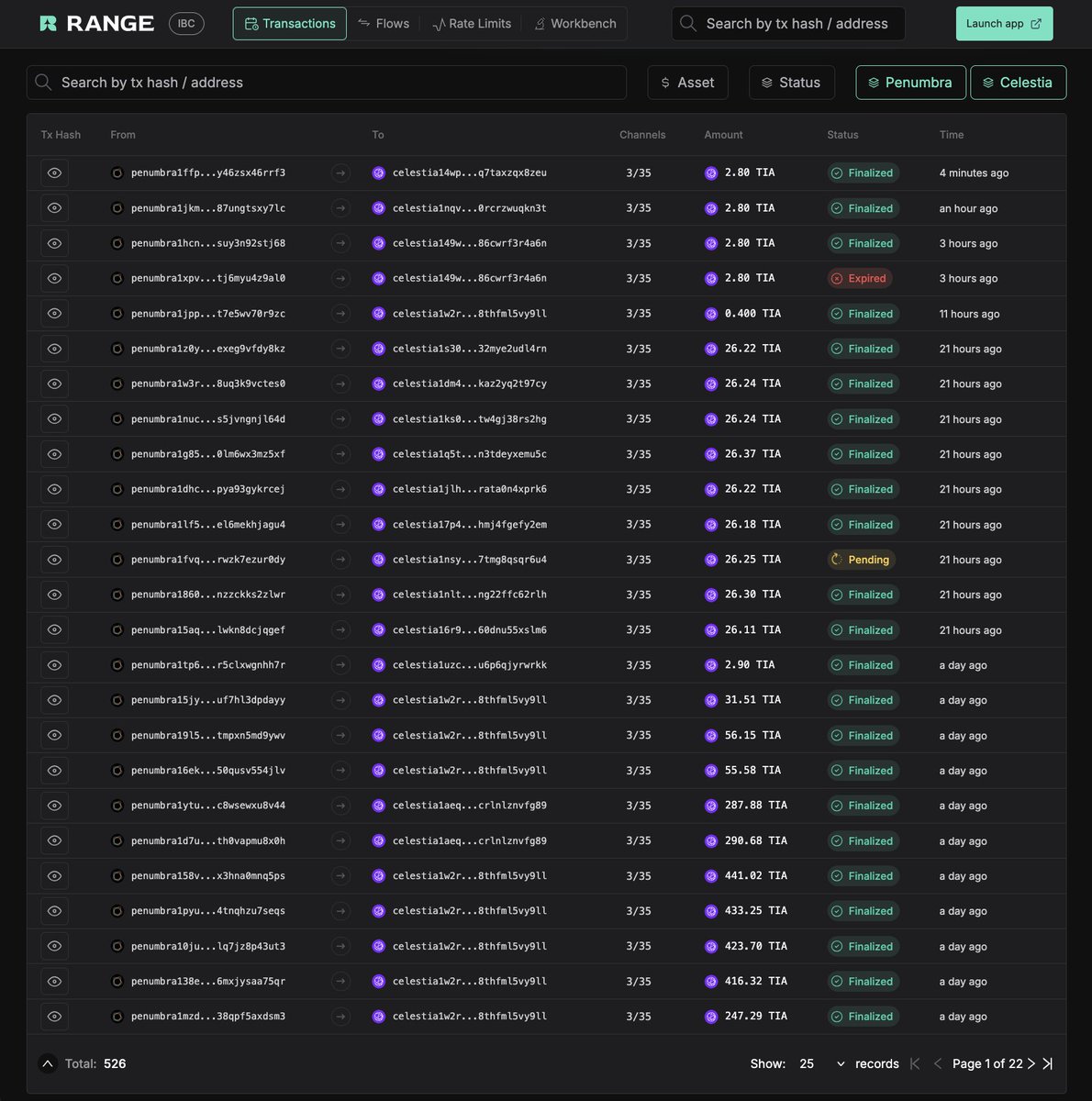The width and height of the screenshot is (1092, 1101).
Task: Click the arrow icon in the penumbra1z0y...exeg9vfdy8kz row
Action: pyautogui.click(x=340, y=349)
